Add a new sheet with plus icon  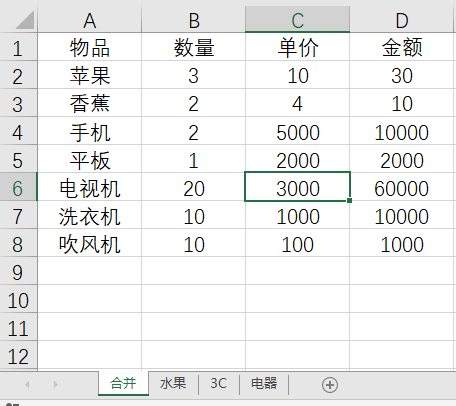pyautogui.click(x=330, y=385)
